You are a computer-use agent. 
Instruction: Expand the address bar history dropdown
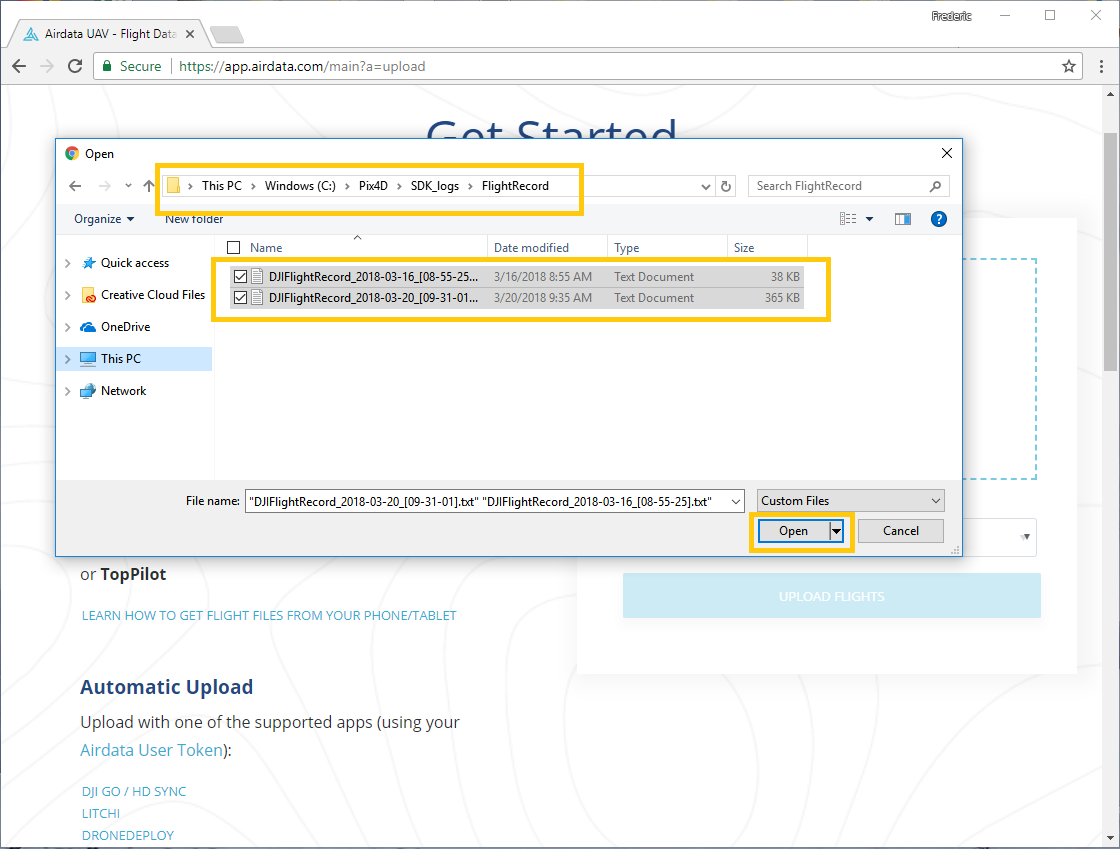coord(706,186)
